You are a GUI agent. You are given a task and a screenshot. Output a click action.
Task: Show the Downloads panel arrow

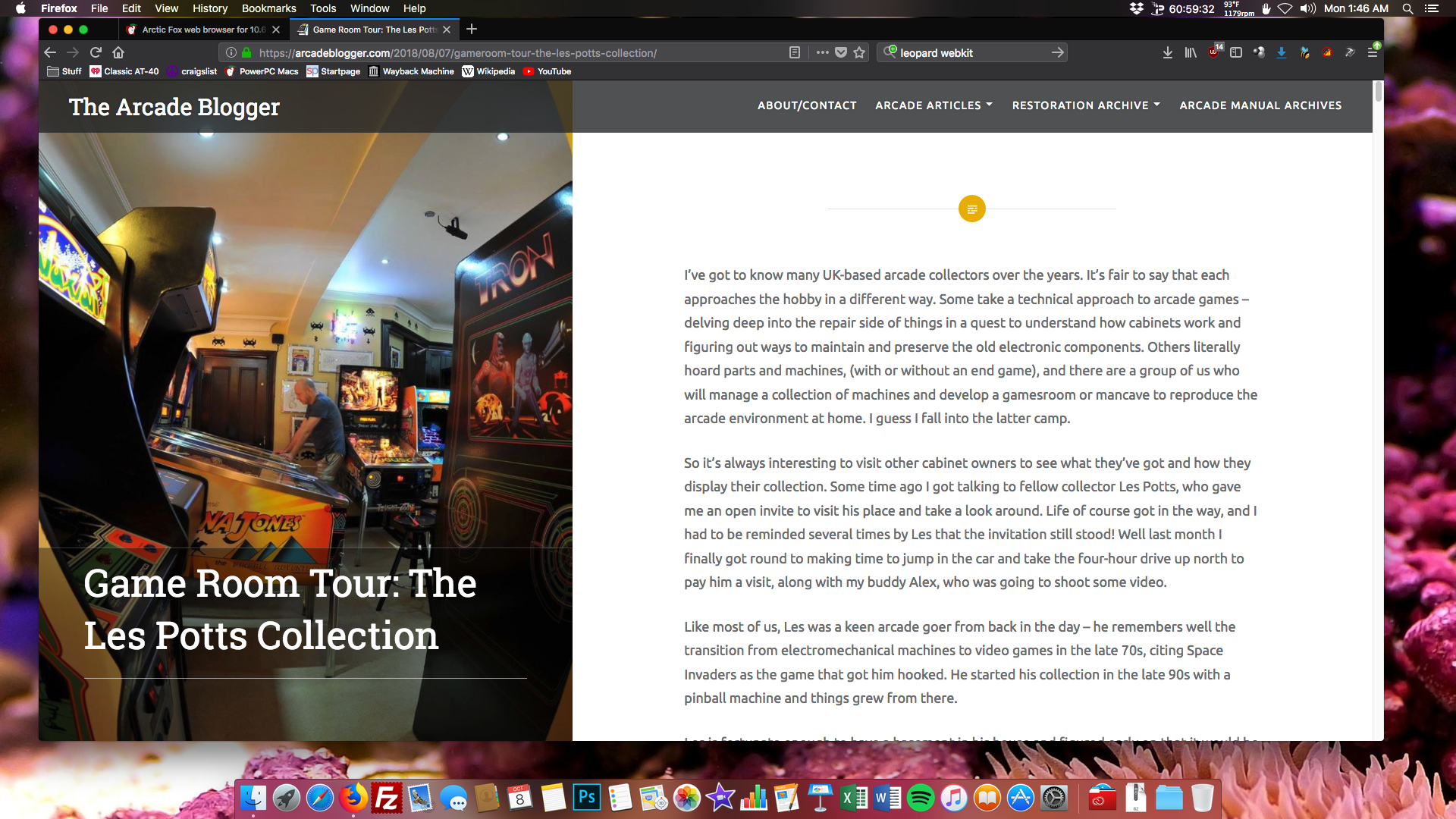click(x=1168, y=52)
